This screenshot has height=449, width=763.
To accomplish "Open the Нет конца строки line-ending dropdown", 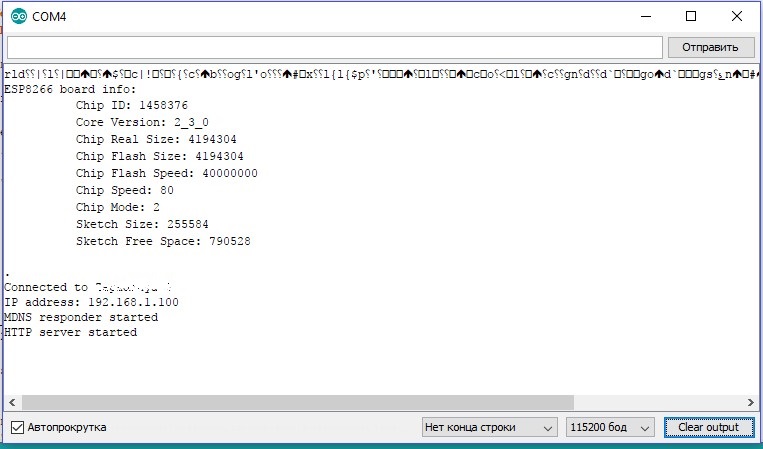I will pos(490,428).
